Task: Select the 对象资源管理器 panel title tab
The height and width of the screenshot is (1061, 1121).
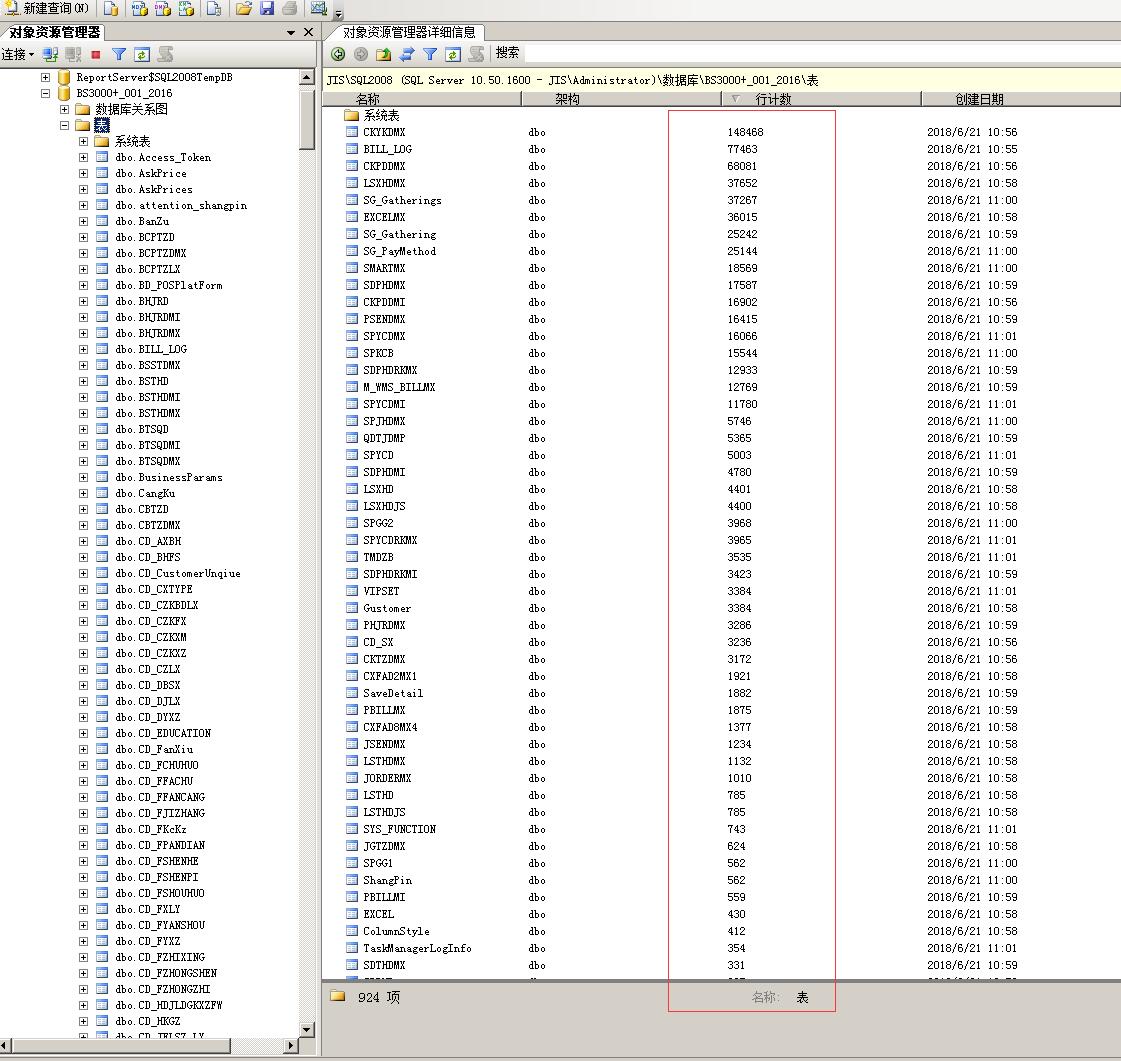Action: (x=54, y=32)
